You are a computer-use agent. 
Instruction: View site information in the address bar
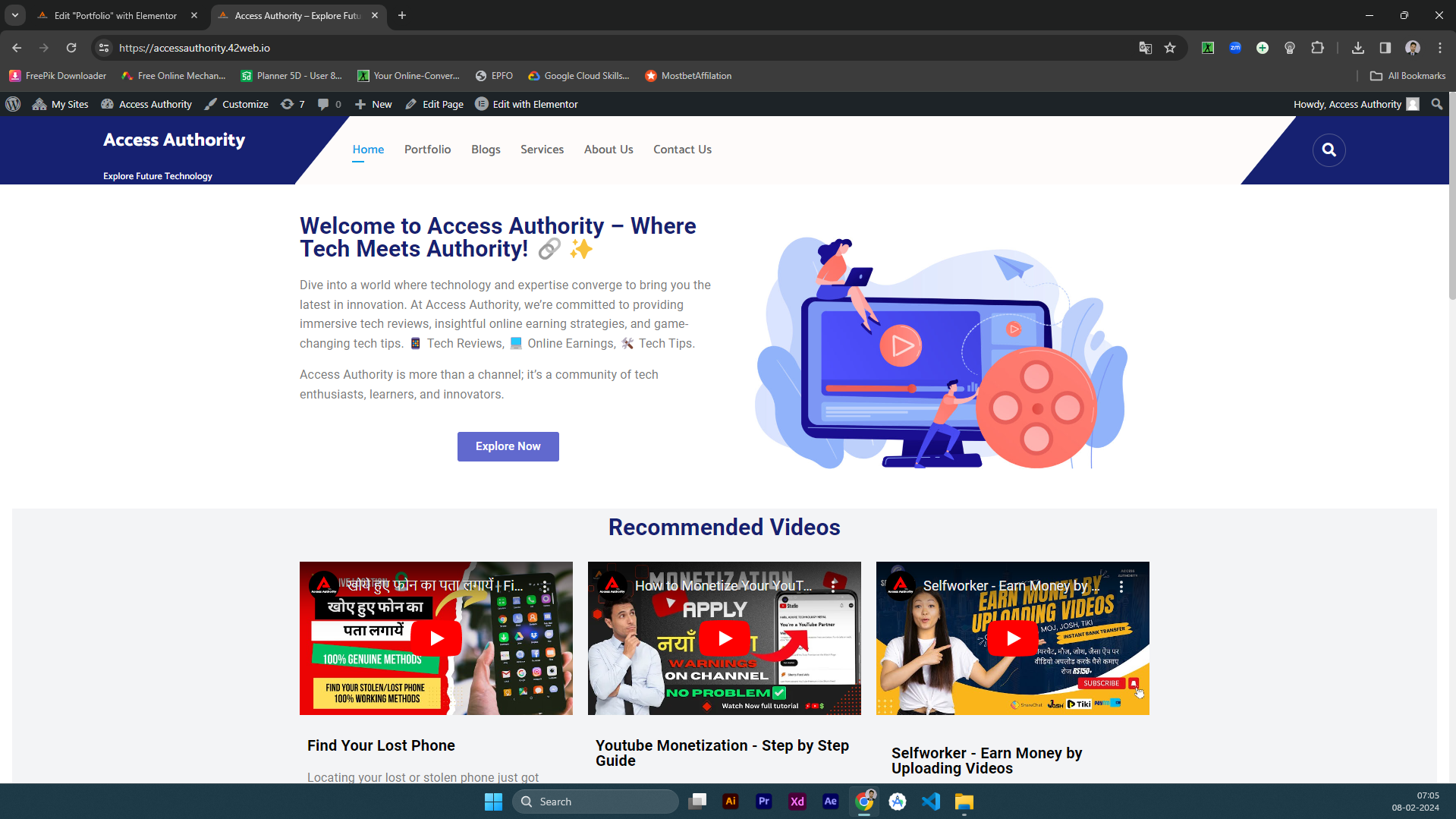pyautogui.click(x=104, y=48)
